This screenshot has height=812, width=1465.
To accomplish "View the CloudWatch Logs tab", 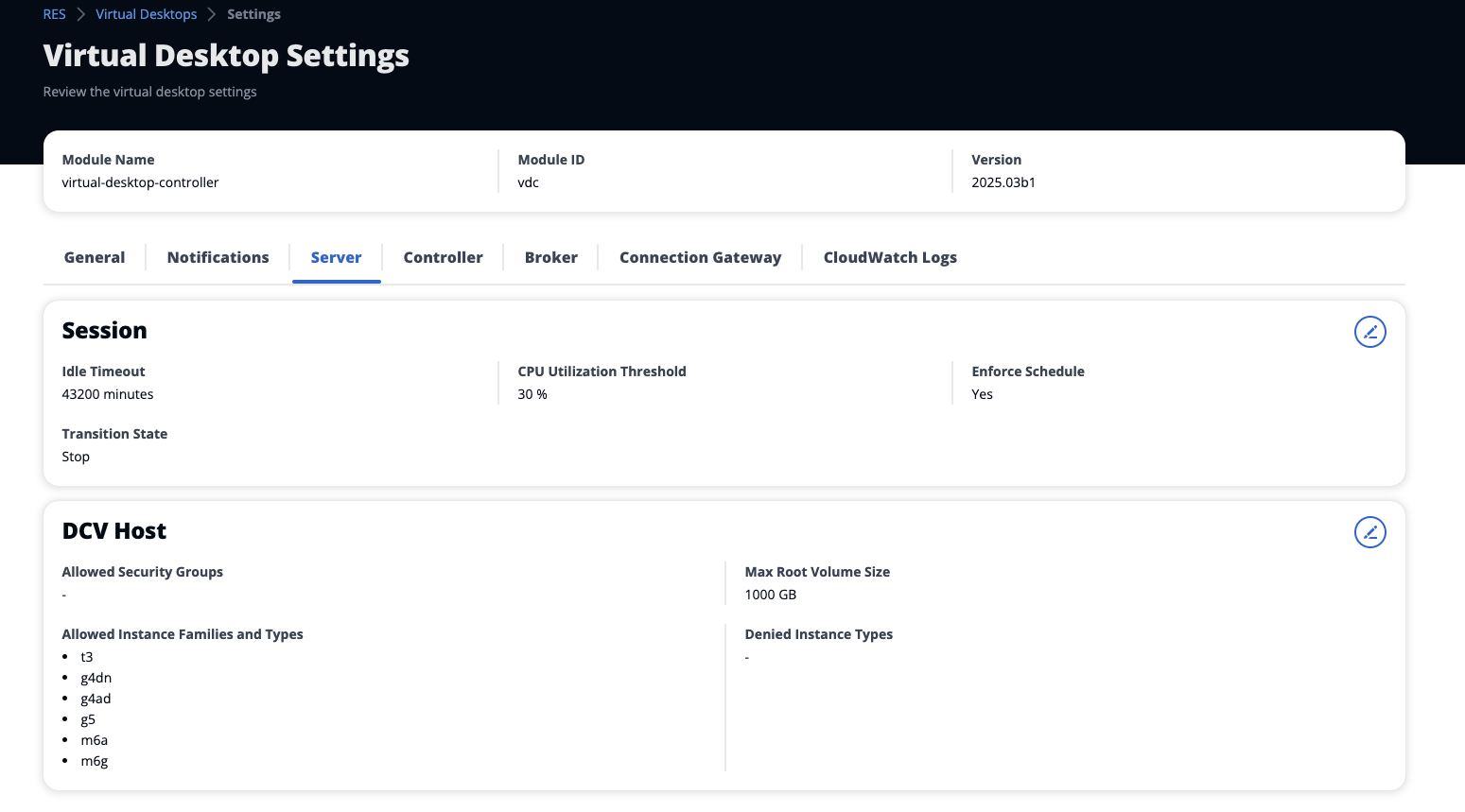I will 889,257.
